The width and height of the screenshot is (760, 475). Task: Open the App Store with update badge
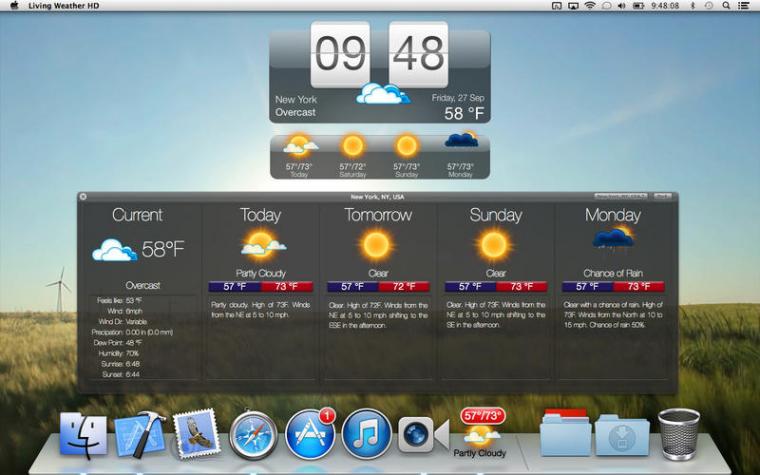pyautogui.click(x=310, y=434)
